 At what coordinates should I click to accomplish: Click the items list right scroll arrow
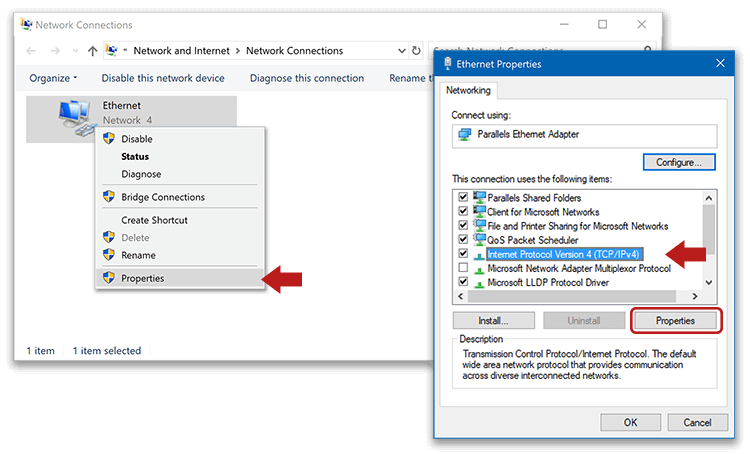pyautogui.click(x=695, y=297)
